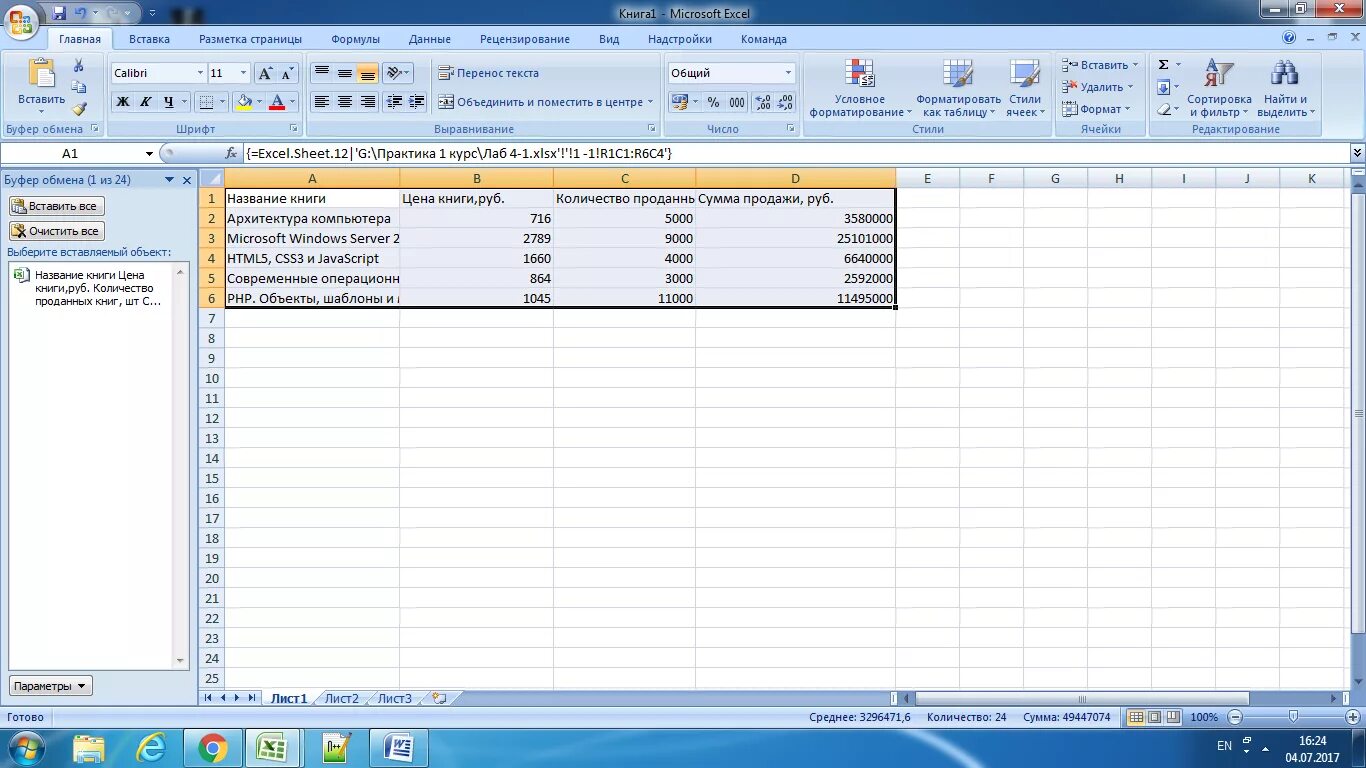Click Объединить и поместить в центре
Screen dimensions: 1366x768
546,102
